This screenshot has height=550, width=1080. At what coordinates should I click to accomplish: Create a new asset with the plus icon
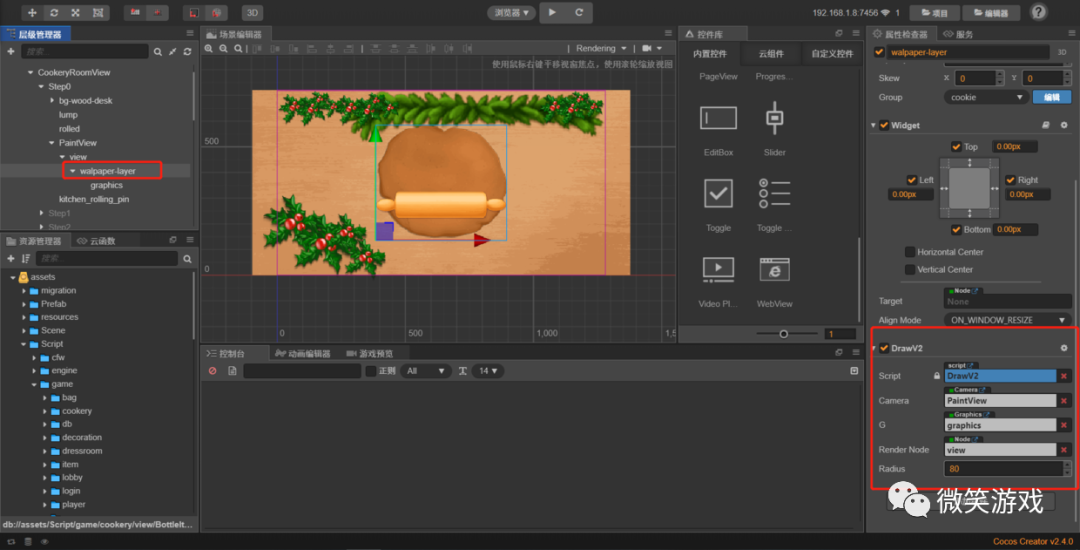point(10,258)
